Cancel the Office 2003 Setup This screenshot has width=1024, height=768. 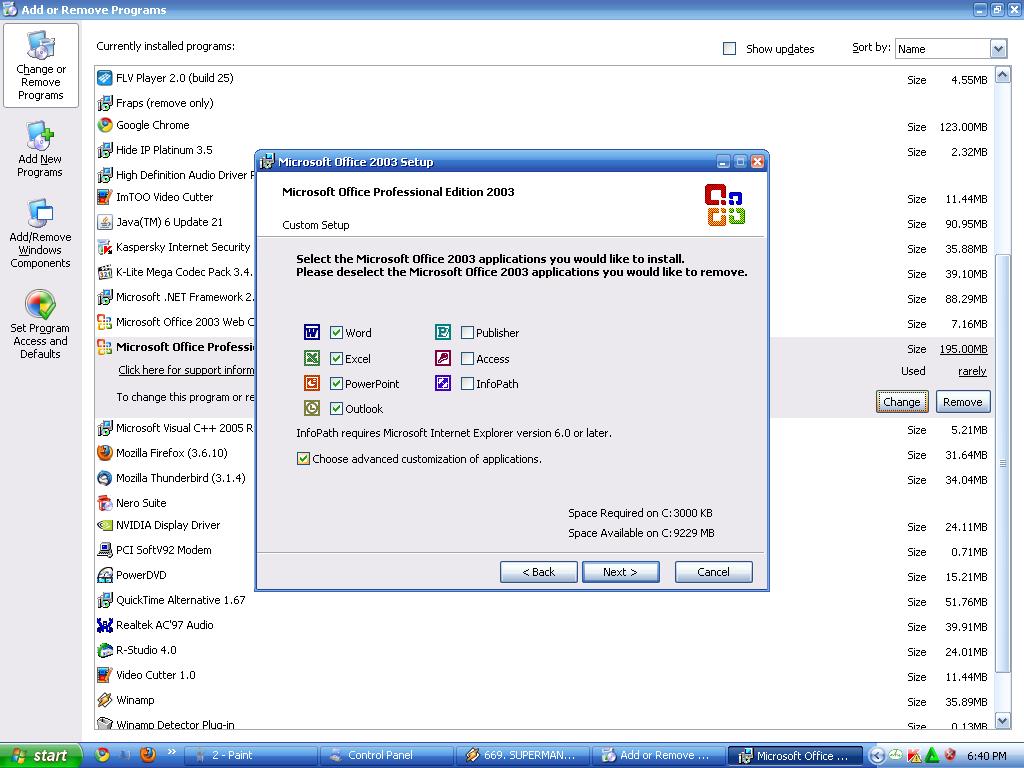click(x=713, y=572)
